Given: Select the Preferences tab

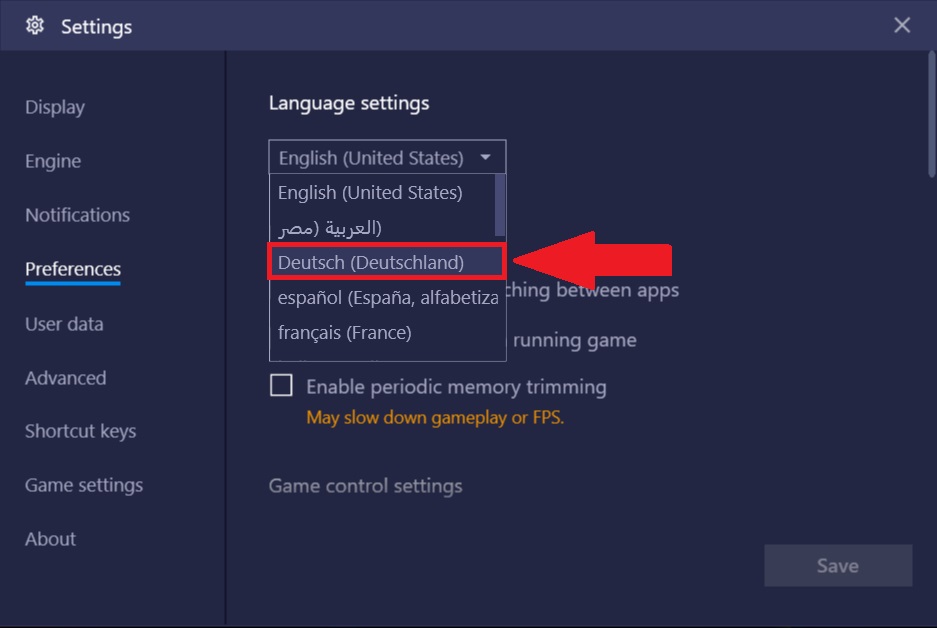Looking at the screenshot, I should pyautogui.click(x=73, y=269).
